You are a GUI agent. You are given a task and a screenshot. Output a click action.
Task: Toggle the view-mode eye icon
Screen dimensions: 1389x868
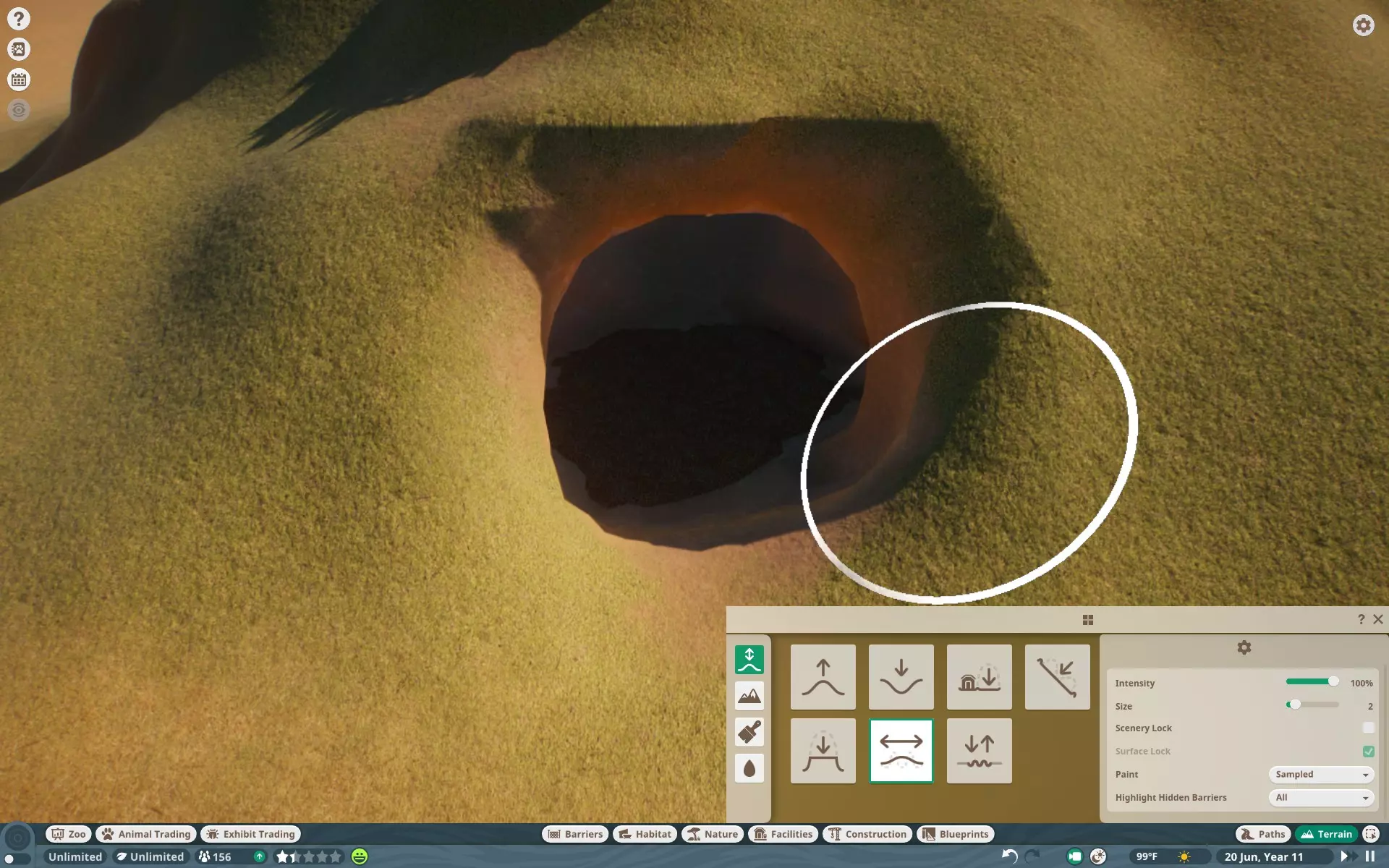pos(19,110)
